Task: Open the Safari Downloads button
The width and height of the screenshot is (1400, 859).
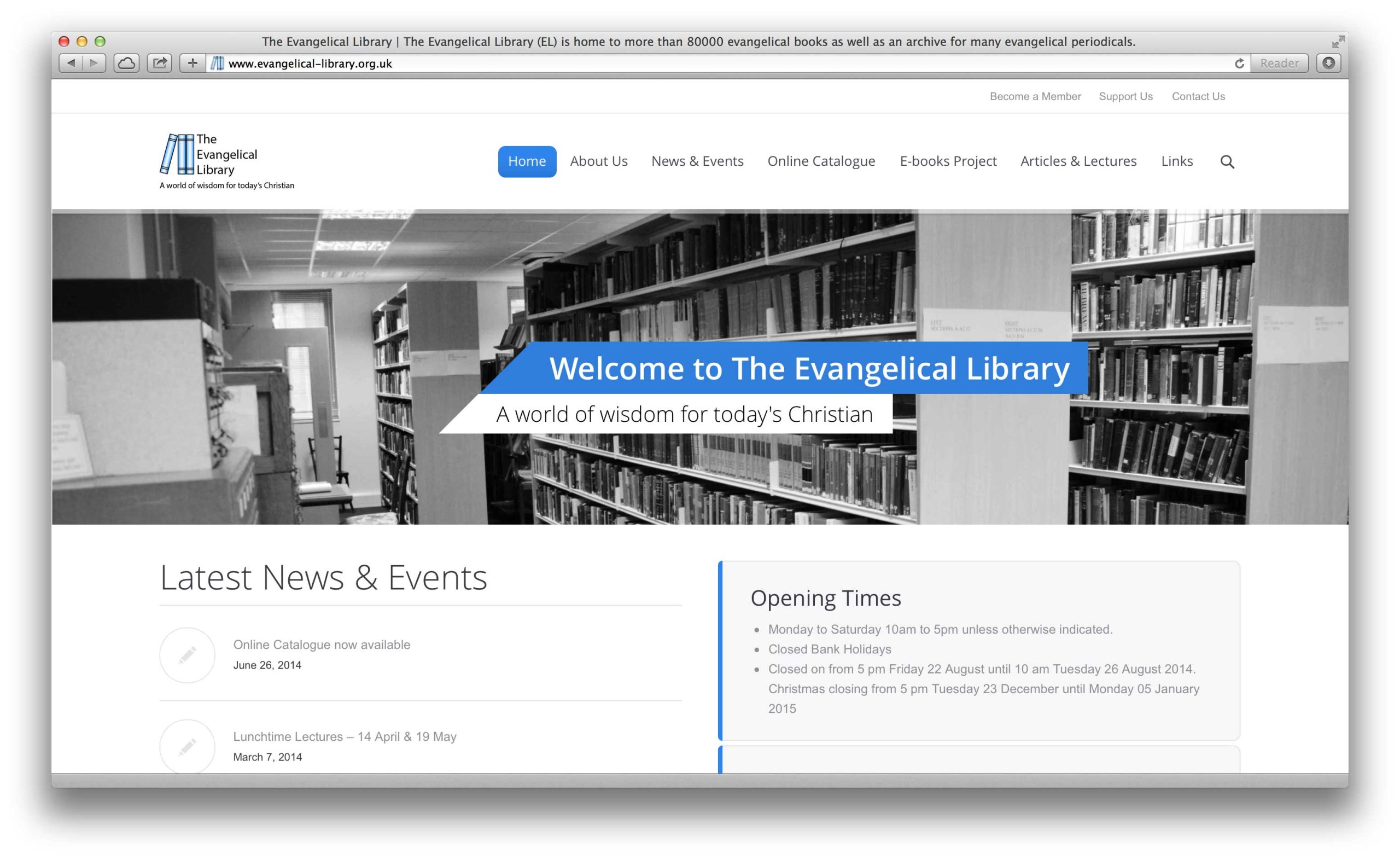Action: tap(1328, 63)
